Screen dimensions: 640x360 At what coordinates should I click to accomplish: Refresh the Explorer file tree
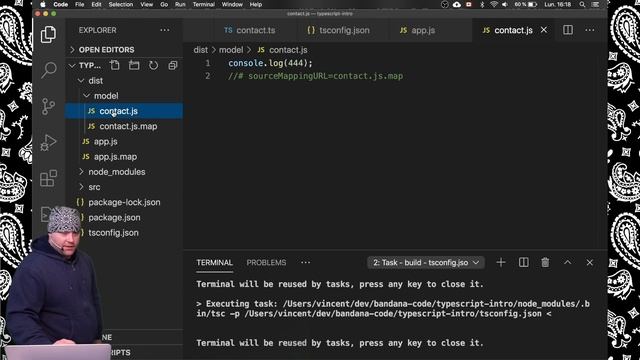coord(153,65)
